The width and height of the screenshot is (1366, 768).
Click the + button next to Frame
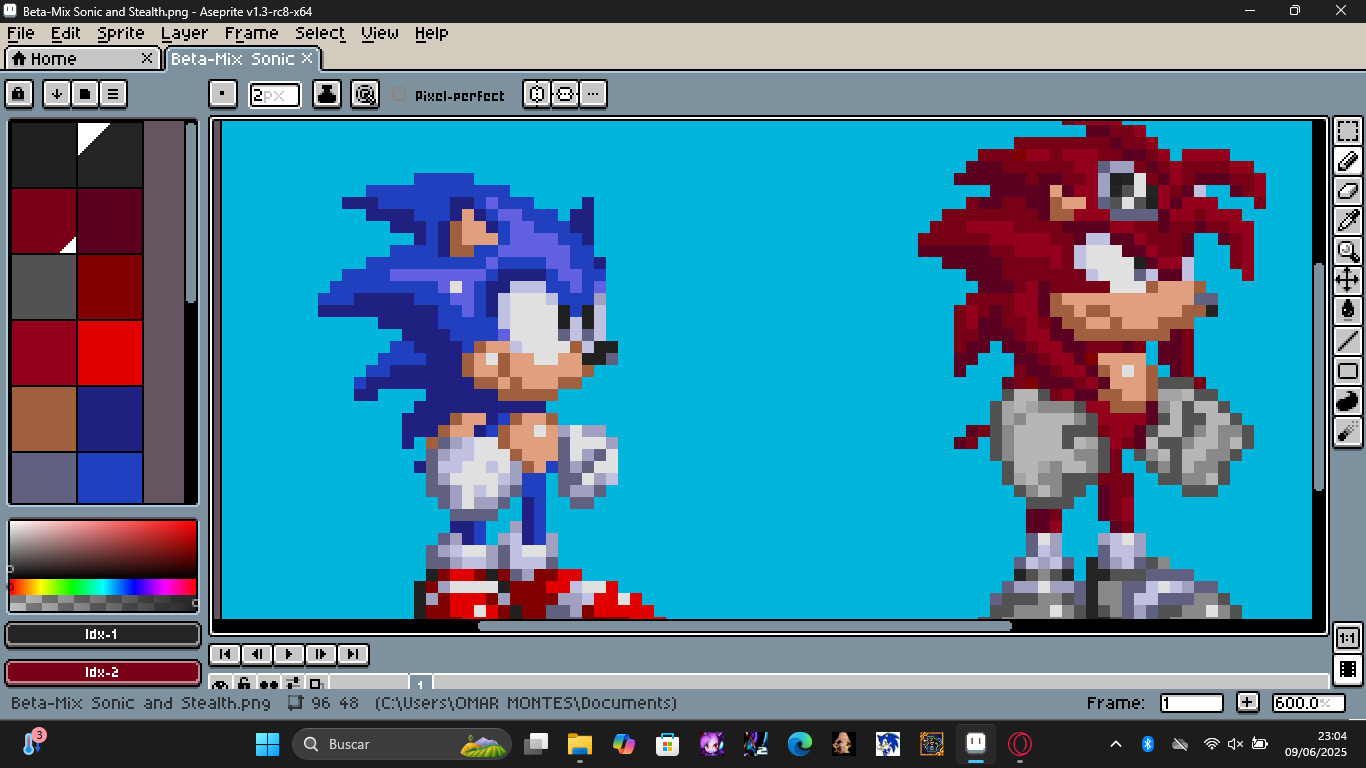click(x=1247, y=703)
